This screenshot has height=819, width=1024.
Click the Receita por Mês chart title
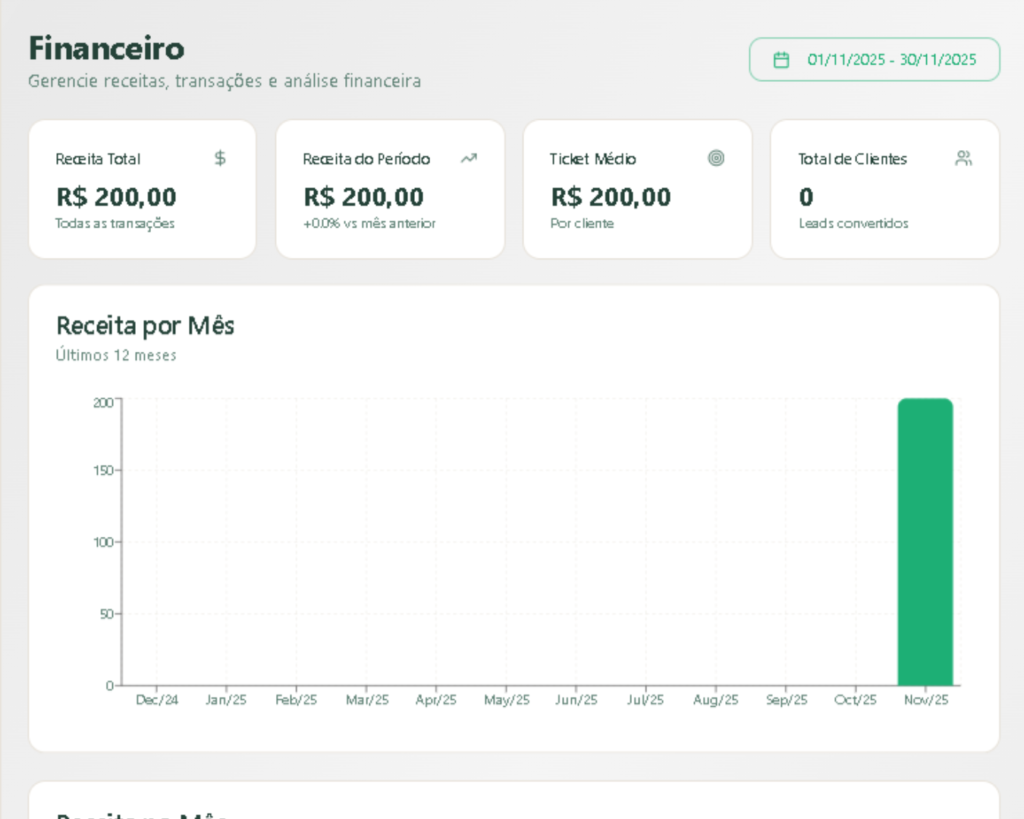145,325
